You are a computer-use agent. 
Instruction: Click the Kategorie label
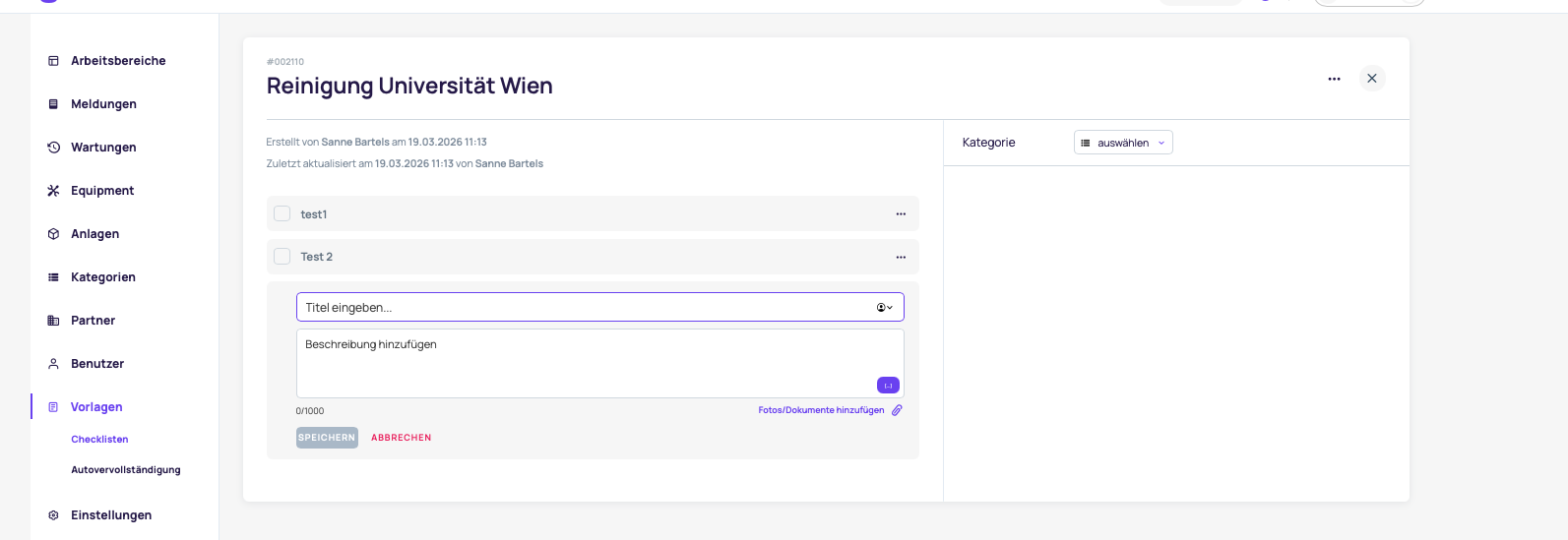988,143
